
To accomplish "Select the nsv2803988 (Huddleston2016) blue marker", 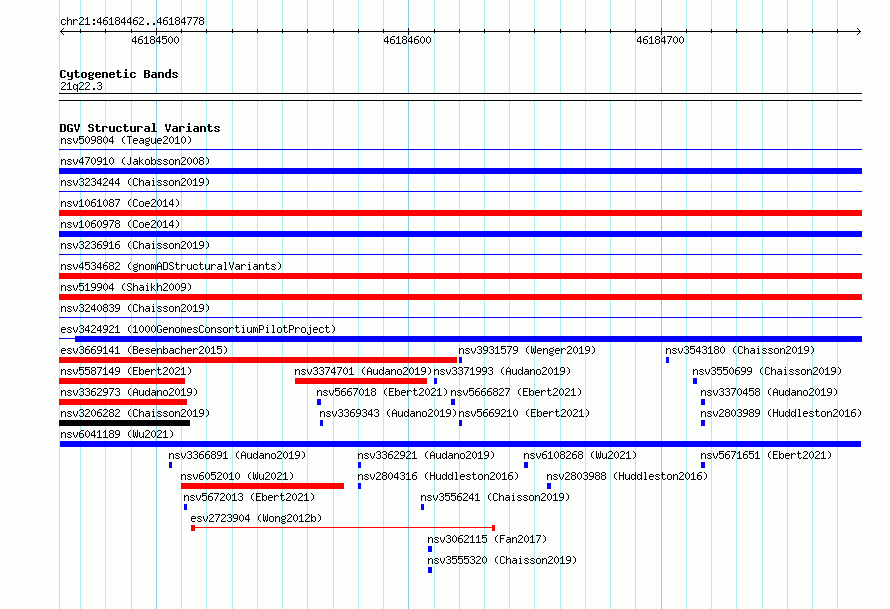I will [549, 486].
